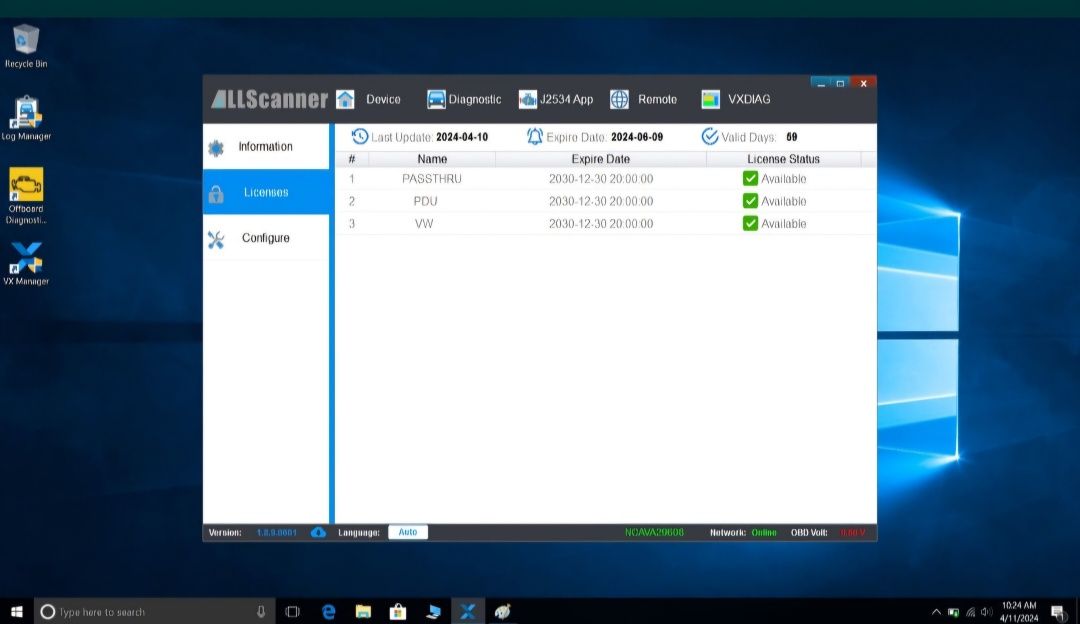The width and height of the screenshot is (1080, 624).
Task: Click the Wi-Fi icon in the system tray
Action: 970,612
